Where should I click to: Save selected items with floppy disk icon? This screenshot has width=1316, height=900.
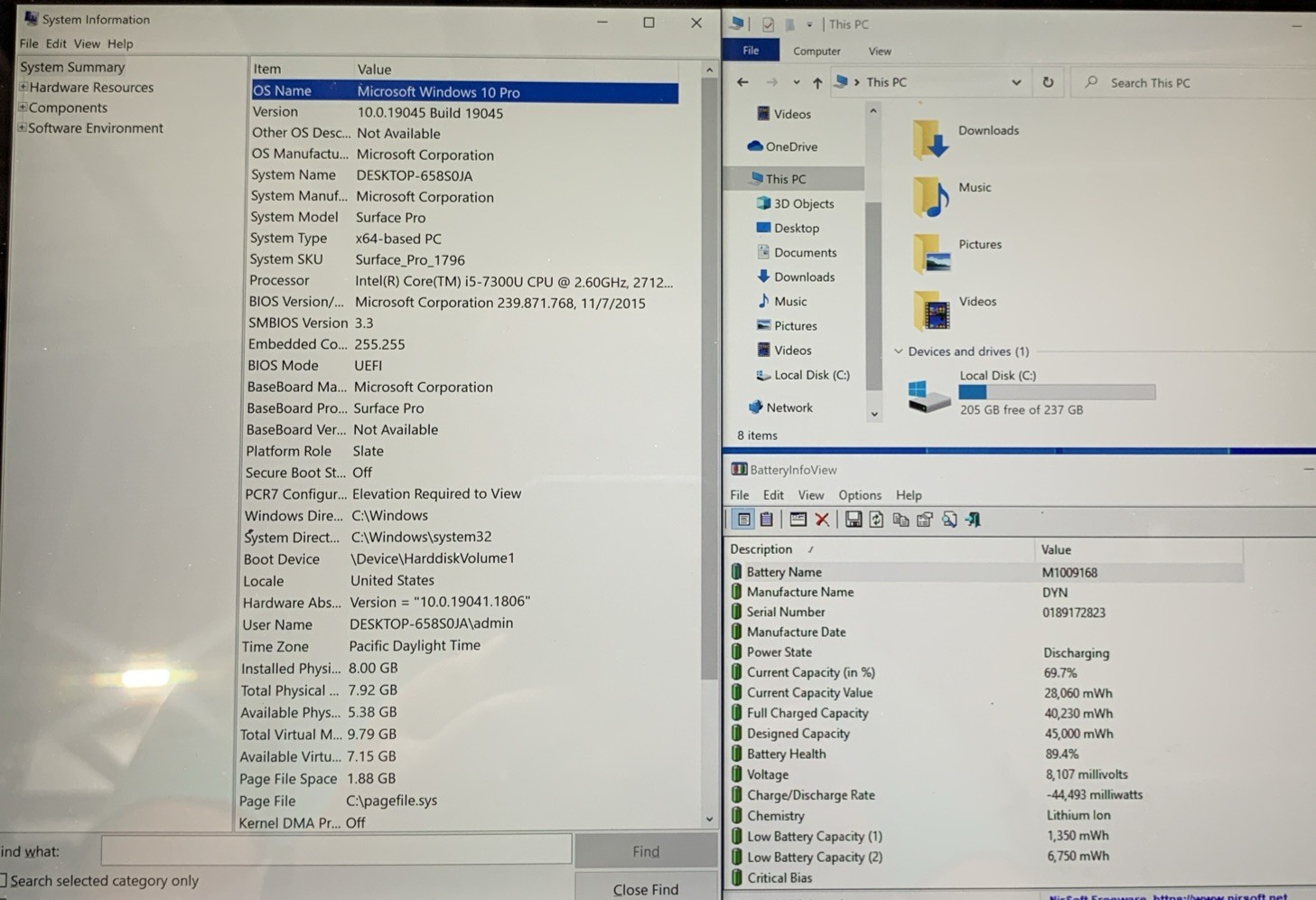[x=853, y=520]
